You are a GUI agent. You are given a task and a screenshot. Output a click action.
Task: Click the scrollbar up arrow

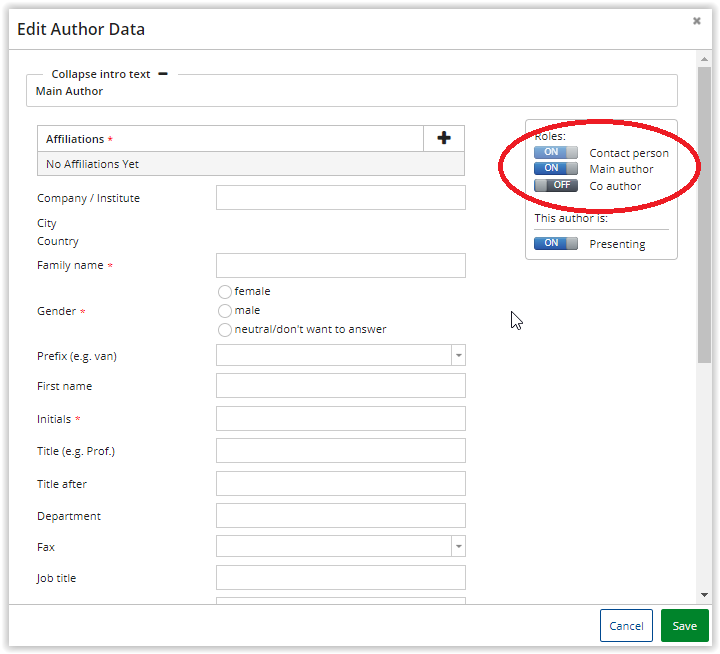(x=704, y=59)
